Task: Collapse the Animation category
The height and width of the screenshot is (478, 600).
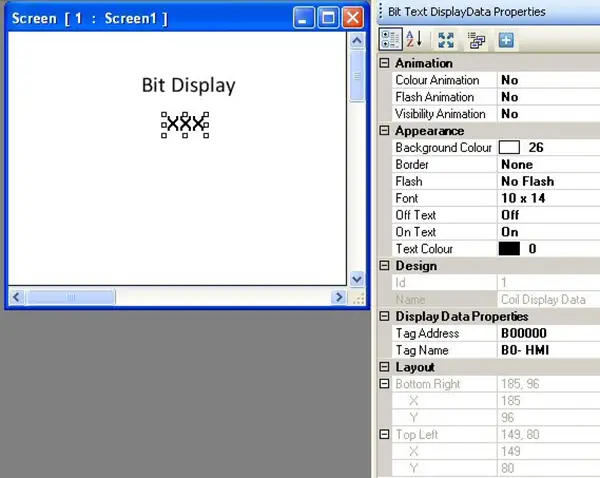Action: click(x=384, y=63)
